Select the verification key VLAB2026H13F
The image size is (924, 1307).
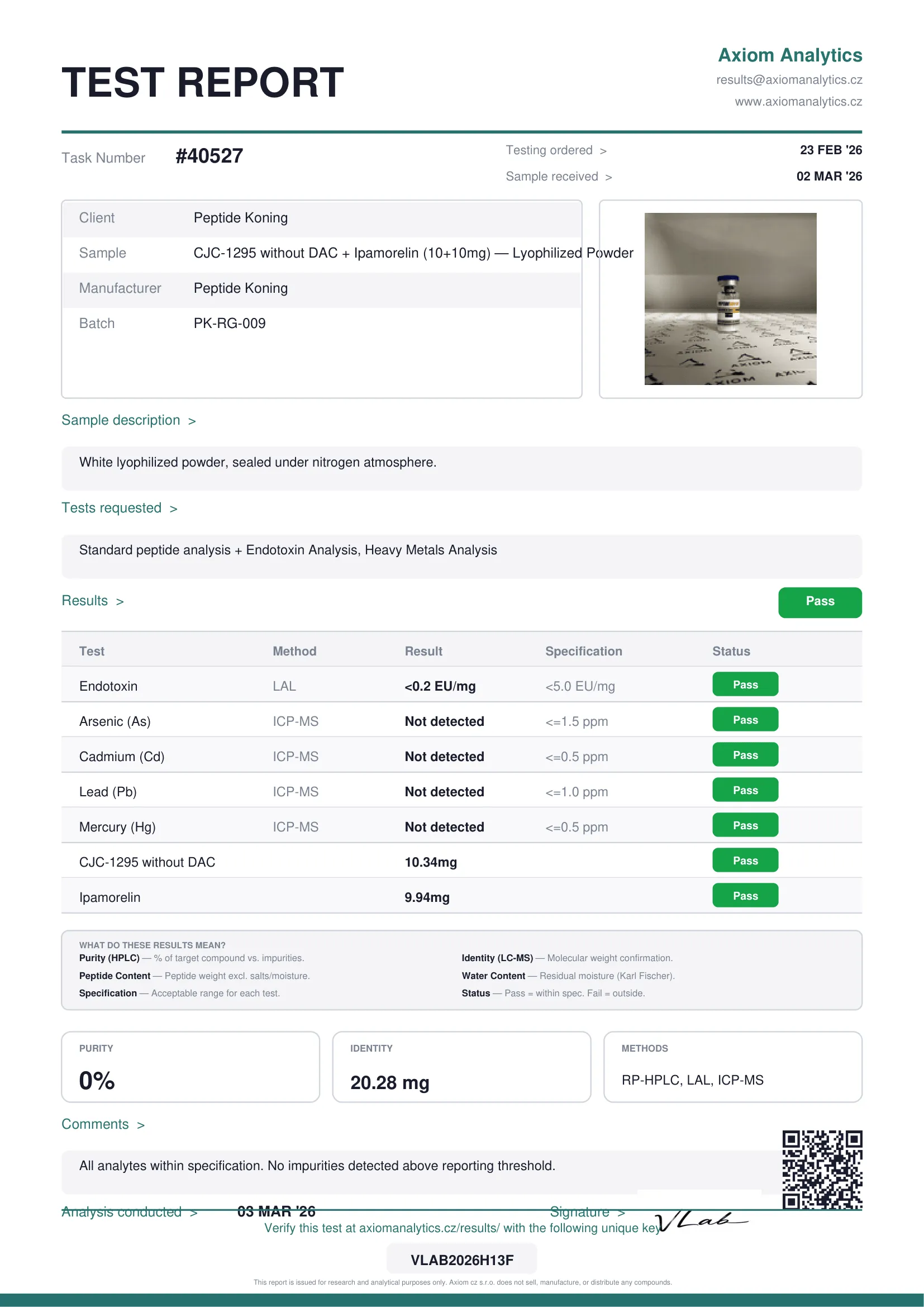(462, 1260)
